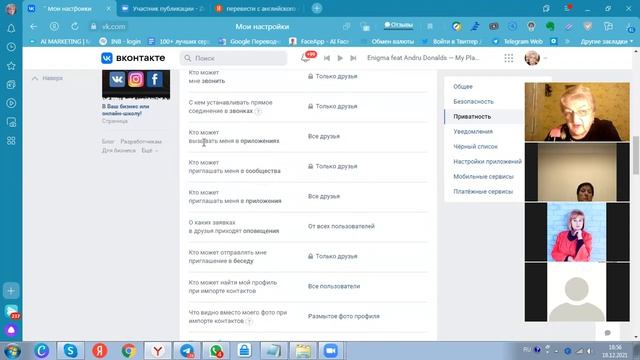The width and height of the screenshot is (640, 360).
Task: Open the Безопасность settings section
Action: coord(473,102)
